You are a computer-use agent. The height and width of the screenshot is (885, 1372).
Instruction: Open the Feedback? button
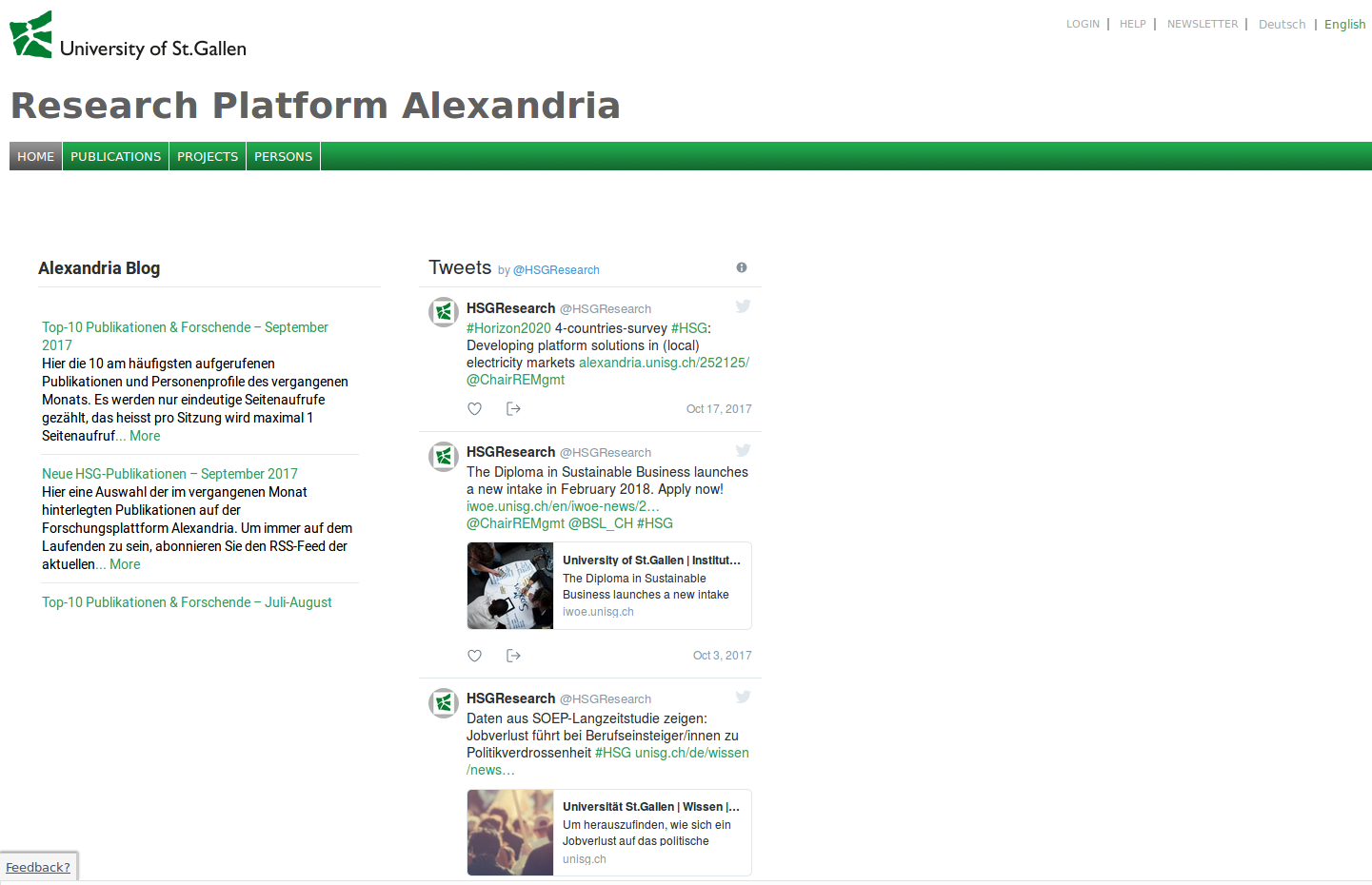click(38, 867)
